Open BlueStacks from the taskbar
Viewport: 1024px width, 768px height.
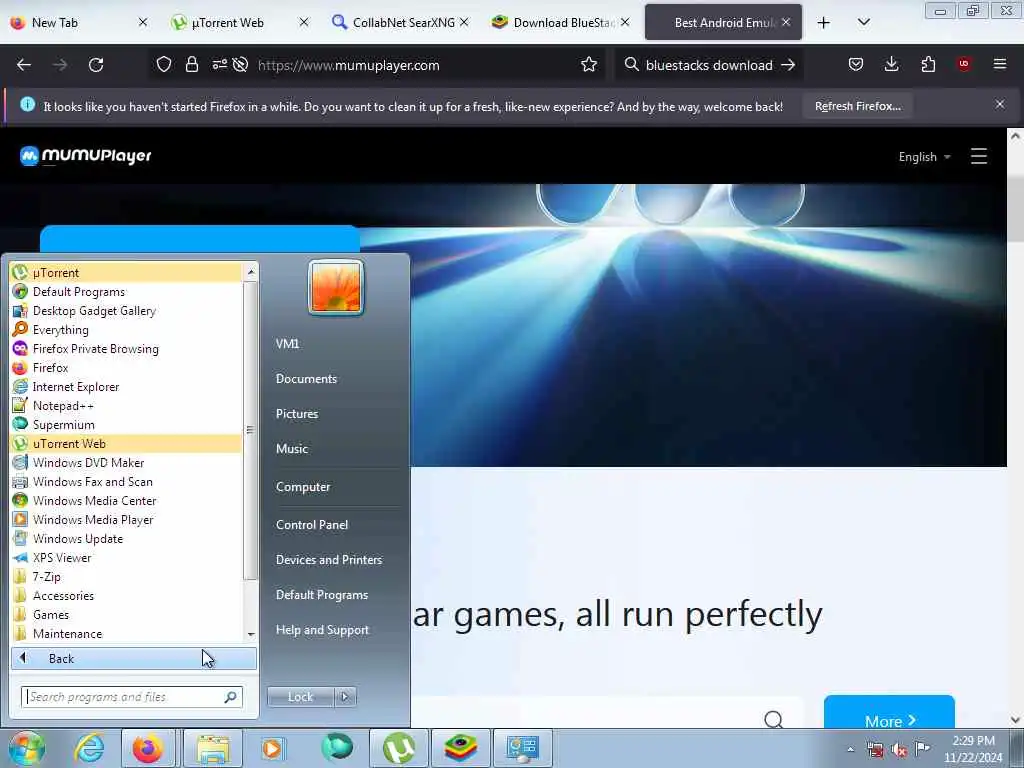coord(460,748)
